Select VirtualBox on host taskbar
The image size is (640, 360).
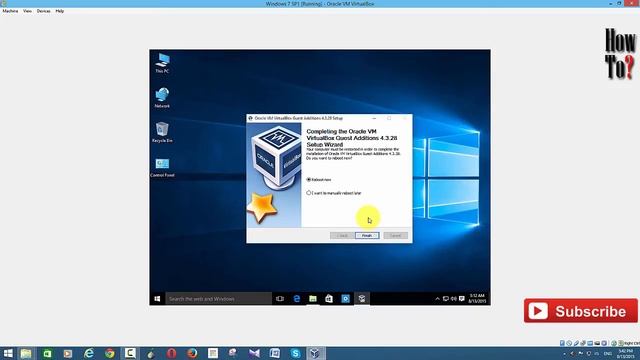(315, 353)
